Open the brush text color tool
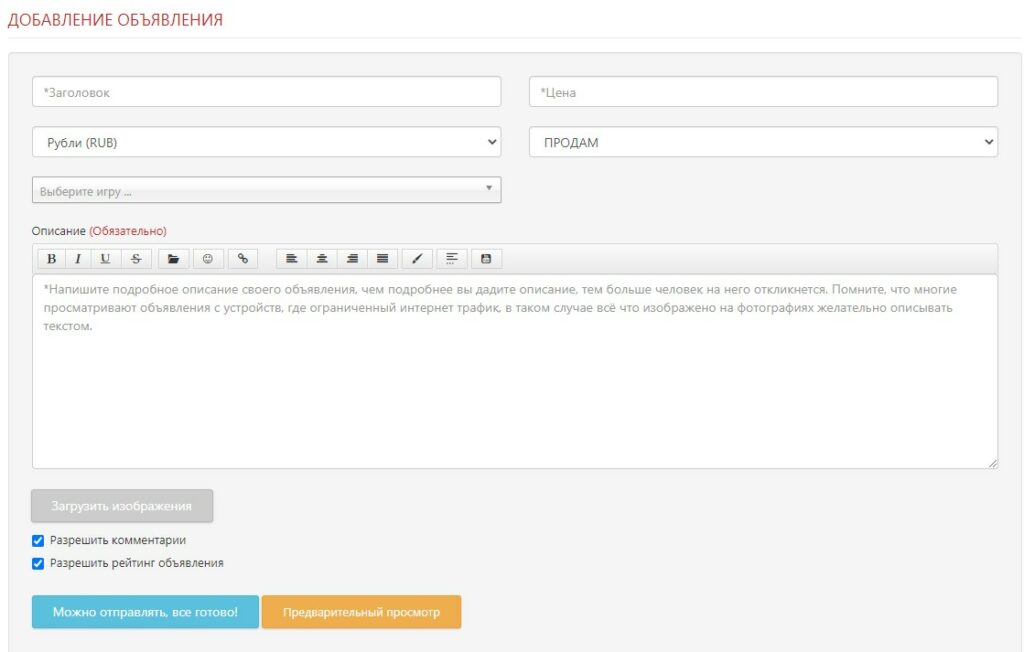Screen dimensions: 1024x652 [x=417, y=259]
